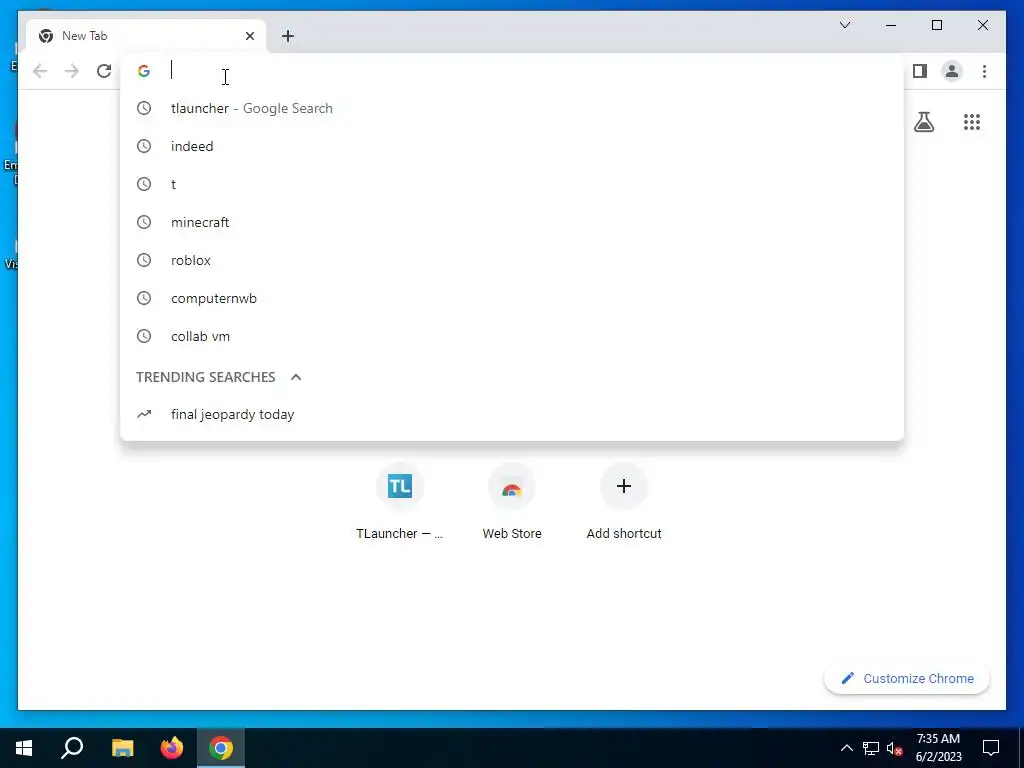This screenshot has height=768, width=1024.
Task: Open the Web Store shortcut
Action: point(512,502)
